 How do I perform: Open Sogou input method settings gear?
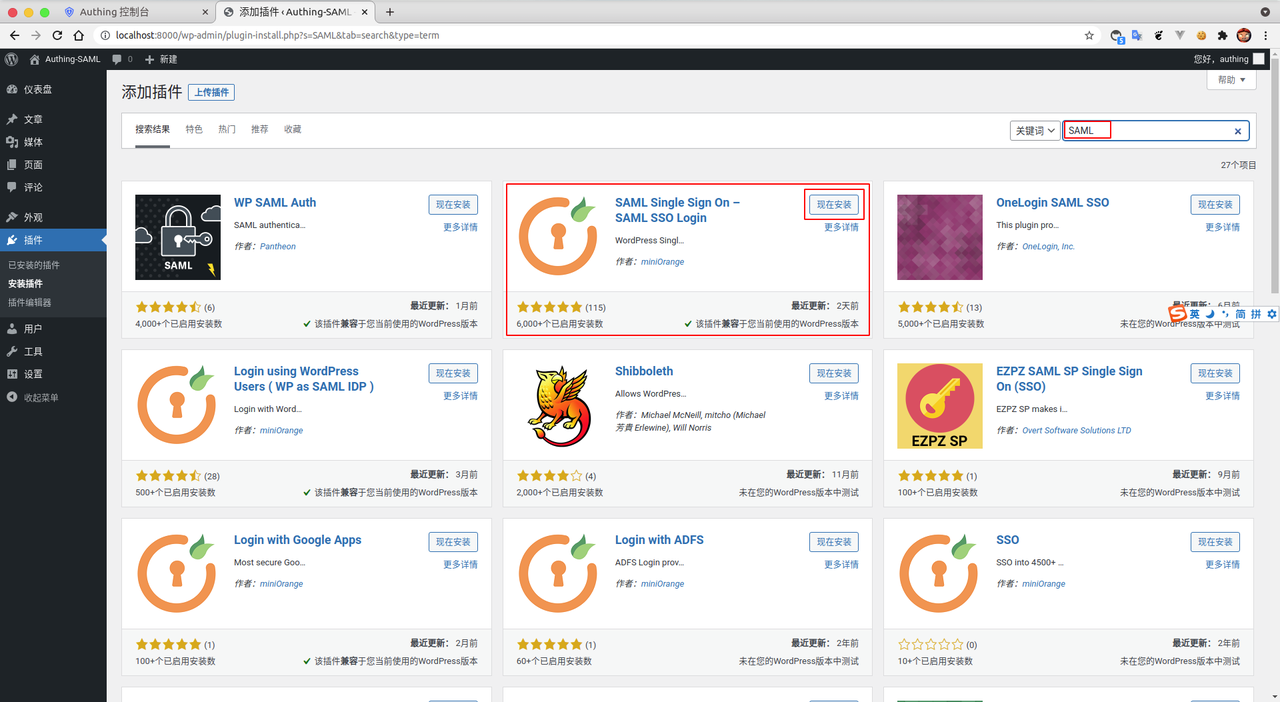(1272, 314)
